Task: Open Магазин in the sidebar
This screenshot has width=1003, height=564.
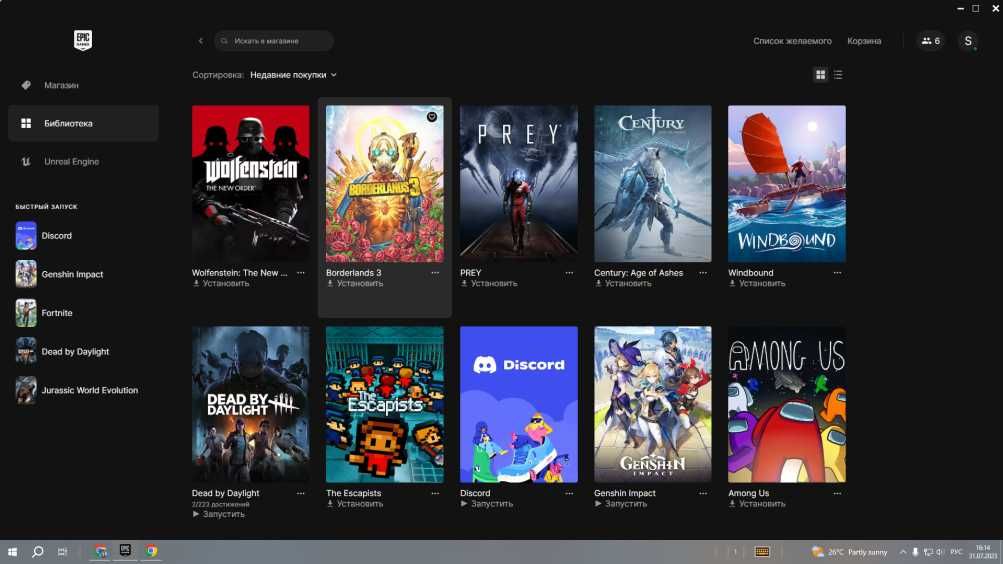Action: (83, 85)
